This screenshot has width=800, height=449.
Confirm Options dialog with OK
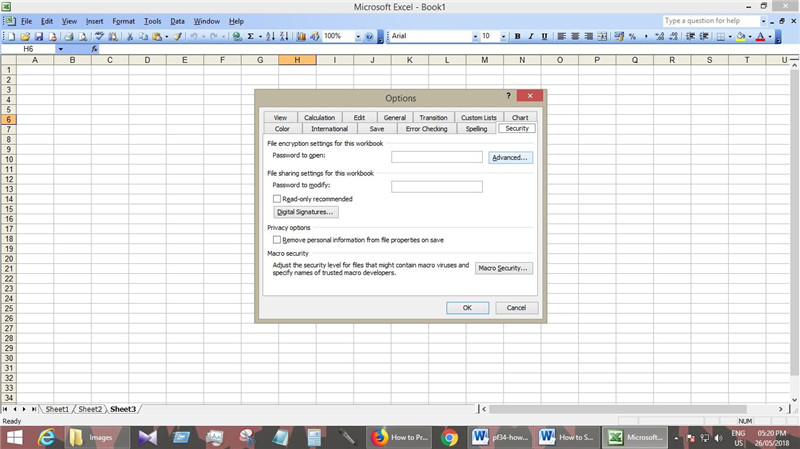click(x=467, y=308)
